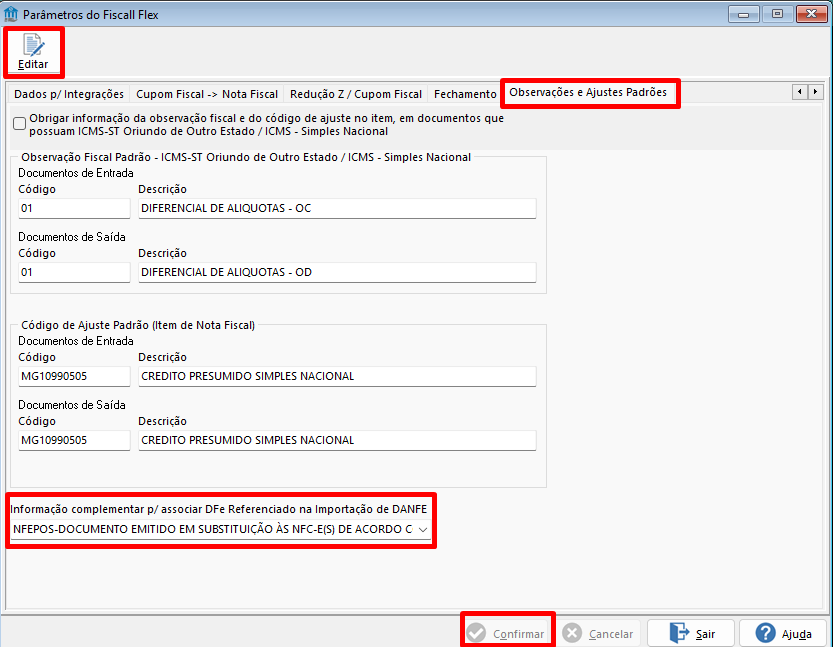This screenshot has width=833, height=647.
Task: Click the Confirmar checkmark icon
Action: [x=476, y=633]
